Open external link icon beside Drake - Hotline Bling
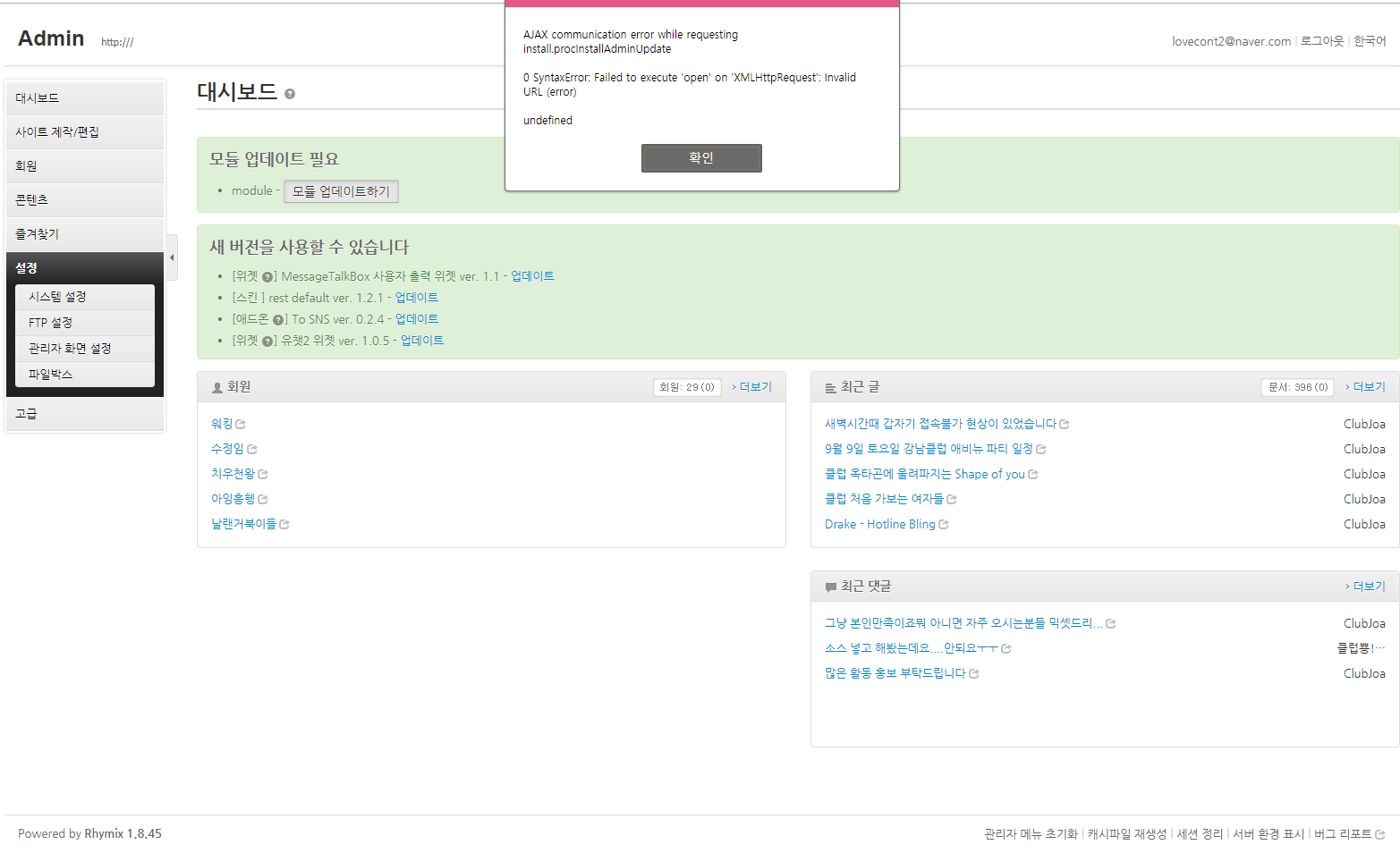 pyautogui.click(x=944, y=525)
